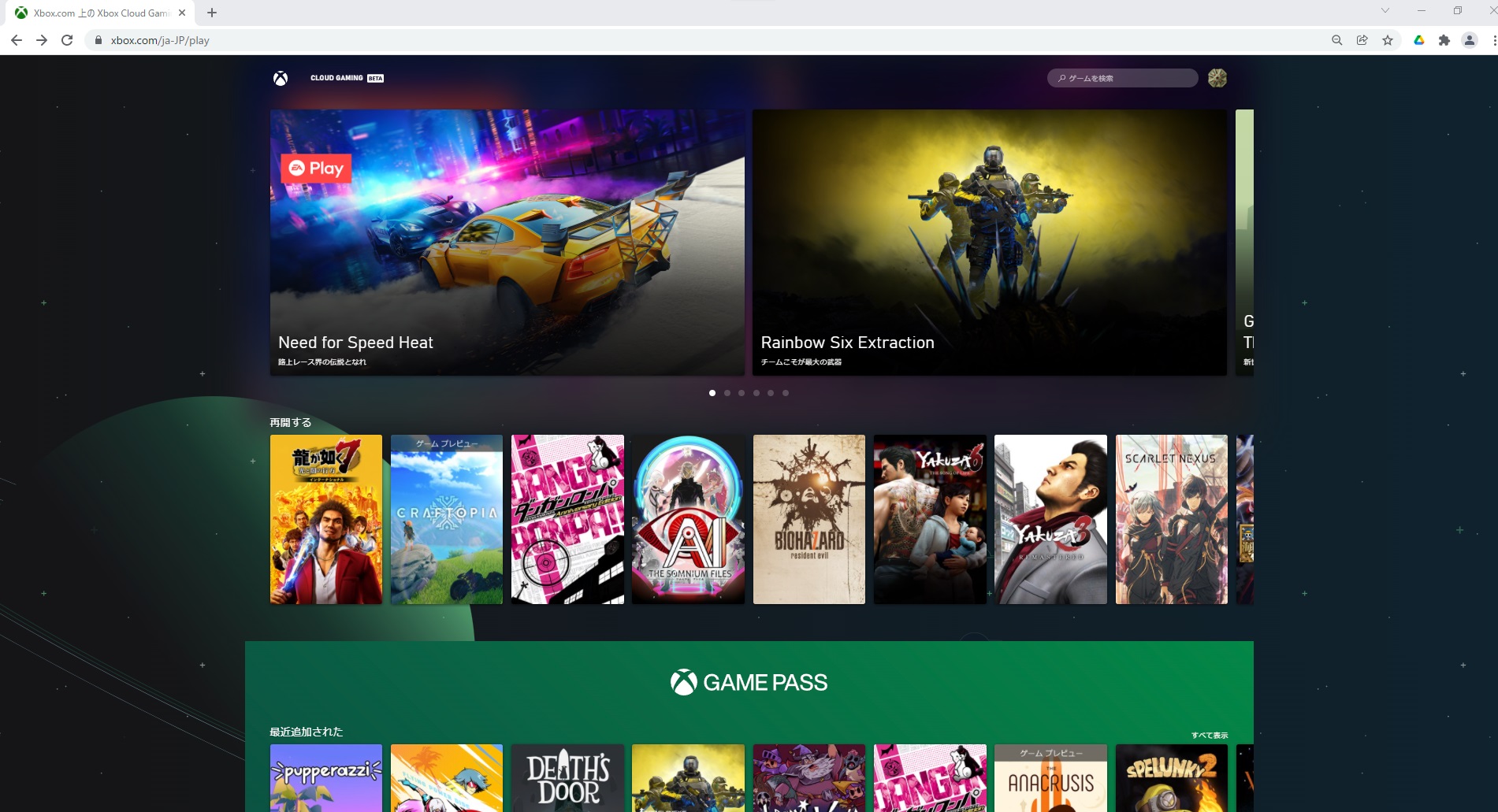Go back to previous page
Image resolution: width=1498 pixels, height=812 pixels.
pyautogui.click(x=17, y=40)
